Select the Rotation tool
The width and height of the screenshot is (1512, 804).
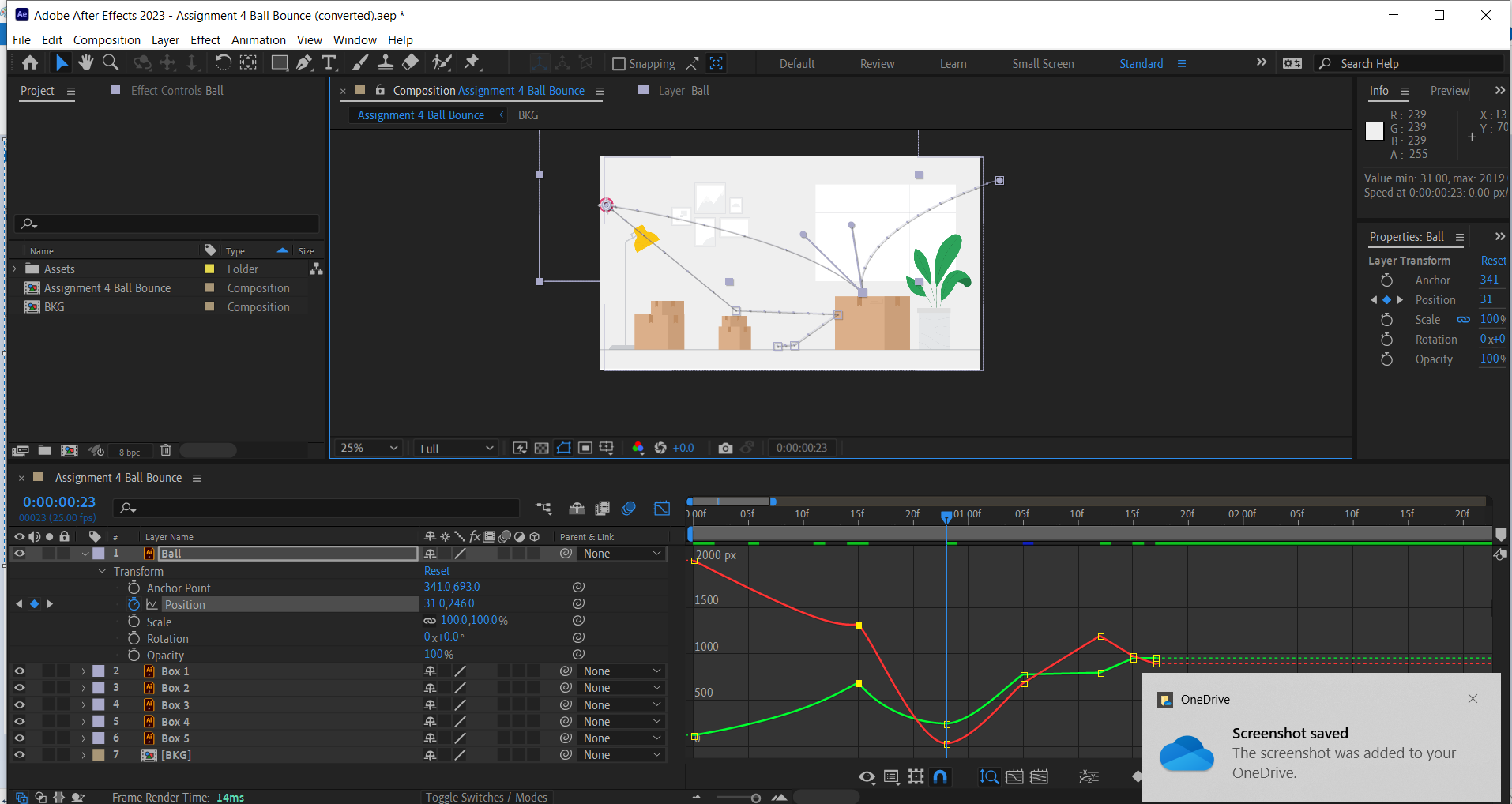pyautogui.click(x=224, y=62)
